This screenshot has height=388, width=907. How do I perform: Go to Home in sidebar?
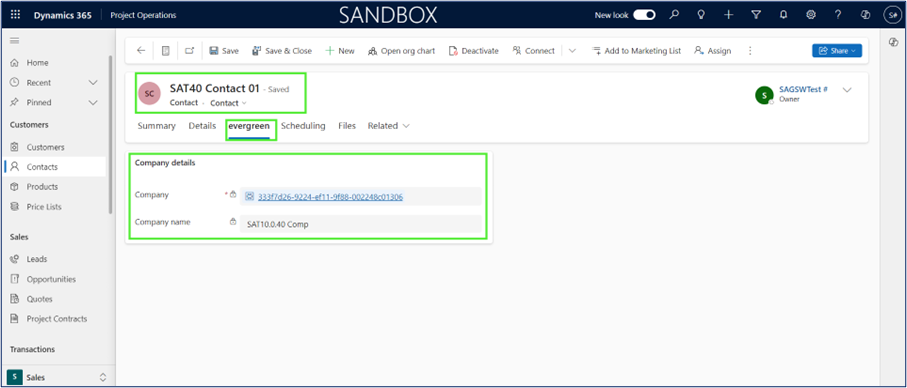pos(38,62)
